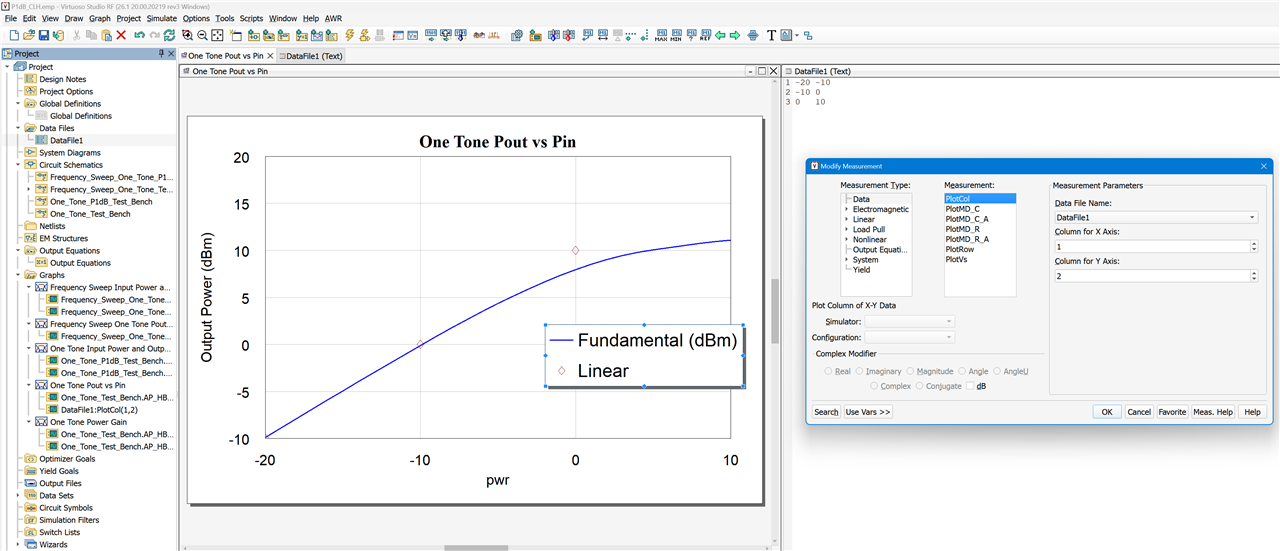Screen dimensions: 1280x551
Task: Click the Save project icon
Action: click(x=43, y=35)
